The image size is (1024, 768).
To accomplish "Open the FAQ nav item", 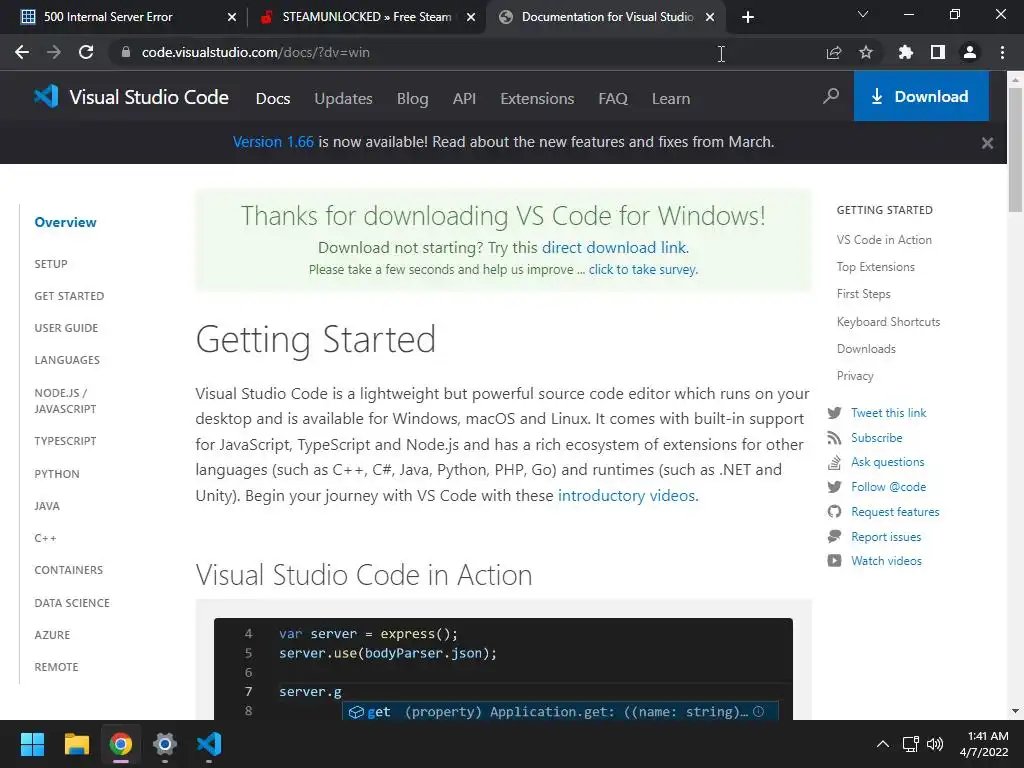I will [x=613, y=99].
